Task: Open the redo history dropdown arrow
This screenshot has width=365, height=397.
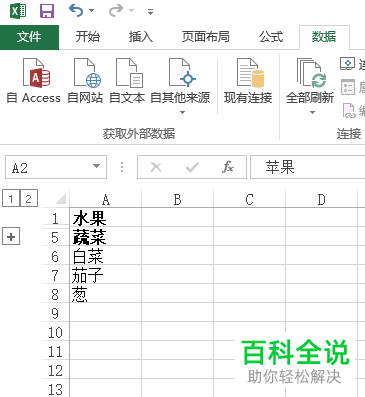Action: coord(132,11)
